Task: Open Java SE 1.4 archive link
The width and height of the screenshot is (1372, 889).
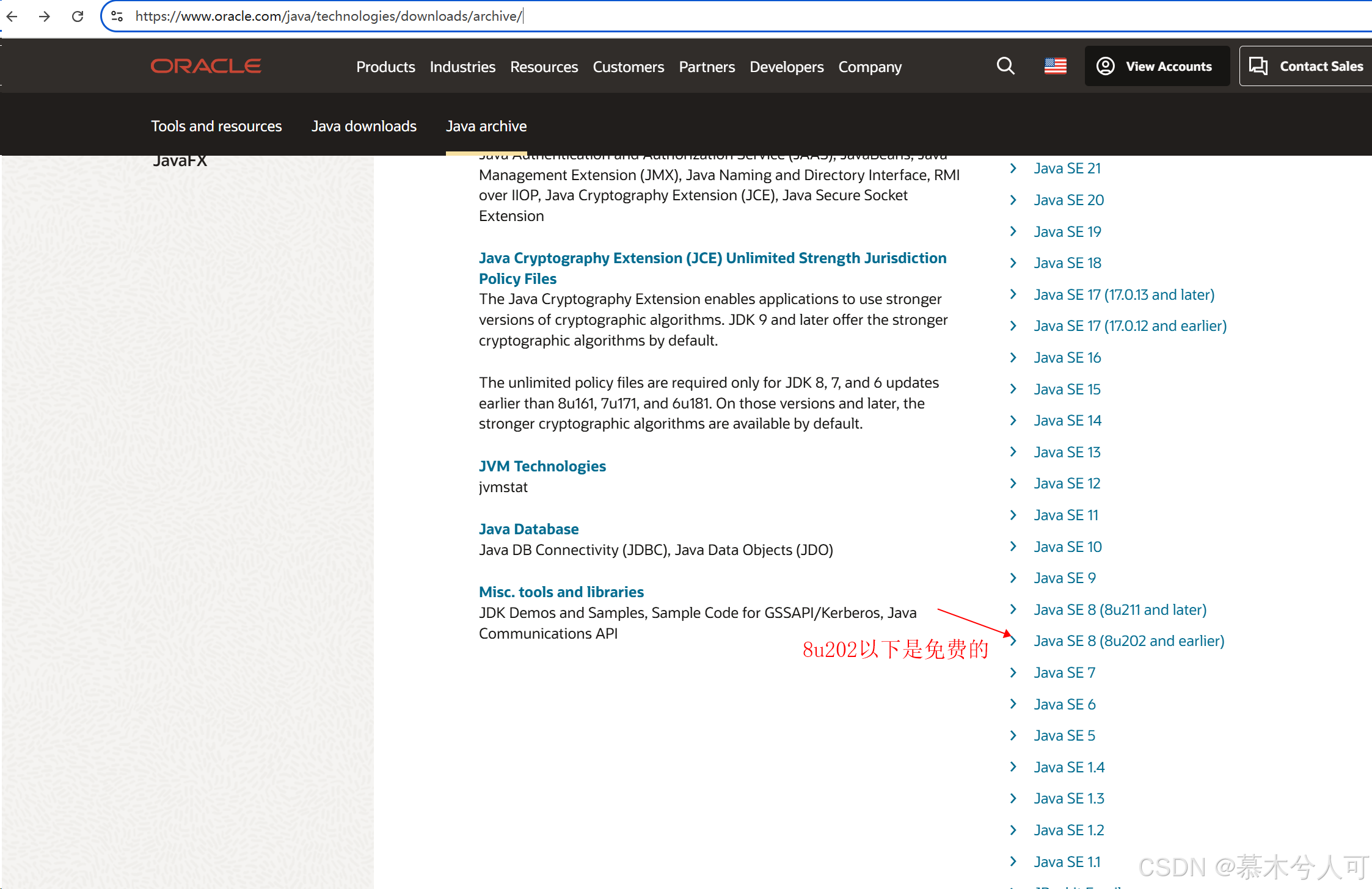Action: pos(1069,767)
